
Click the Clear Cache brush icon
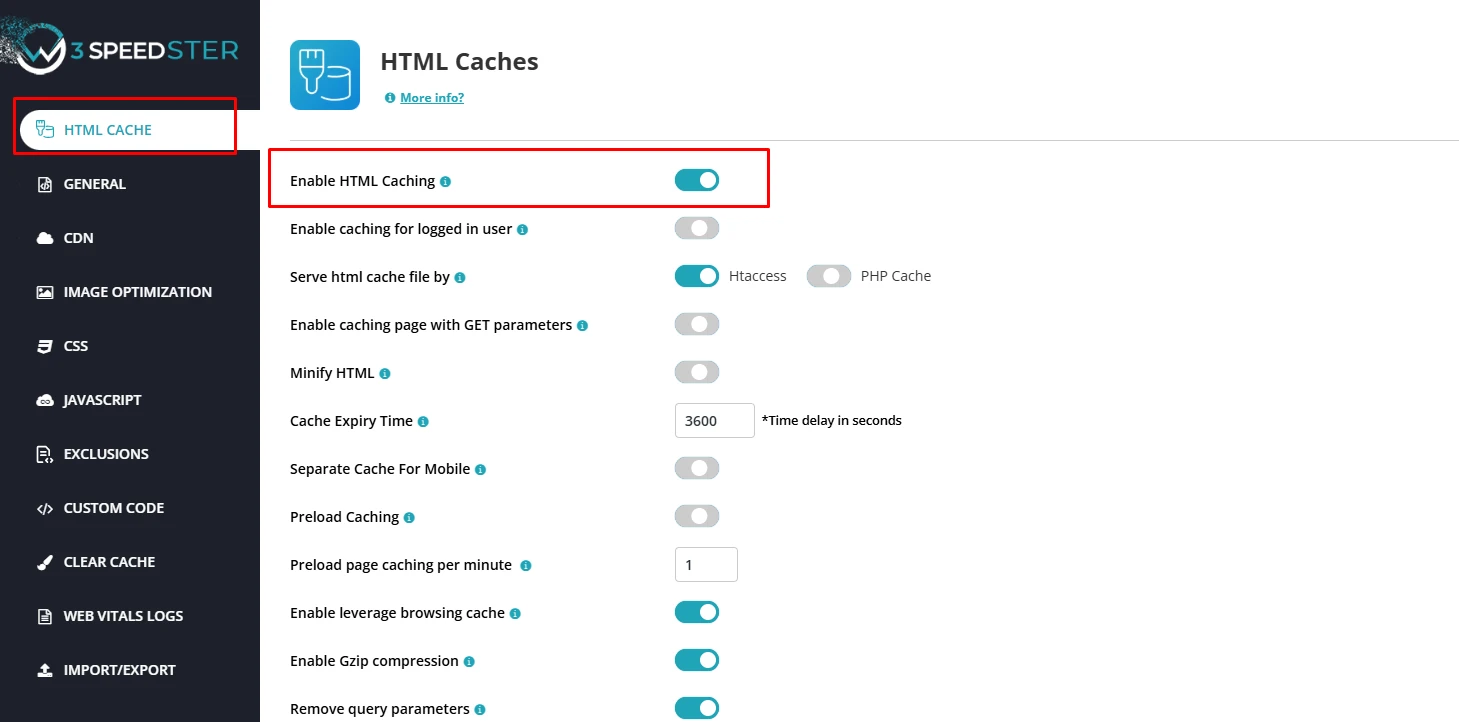point(44,562)
